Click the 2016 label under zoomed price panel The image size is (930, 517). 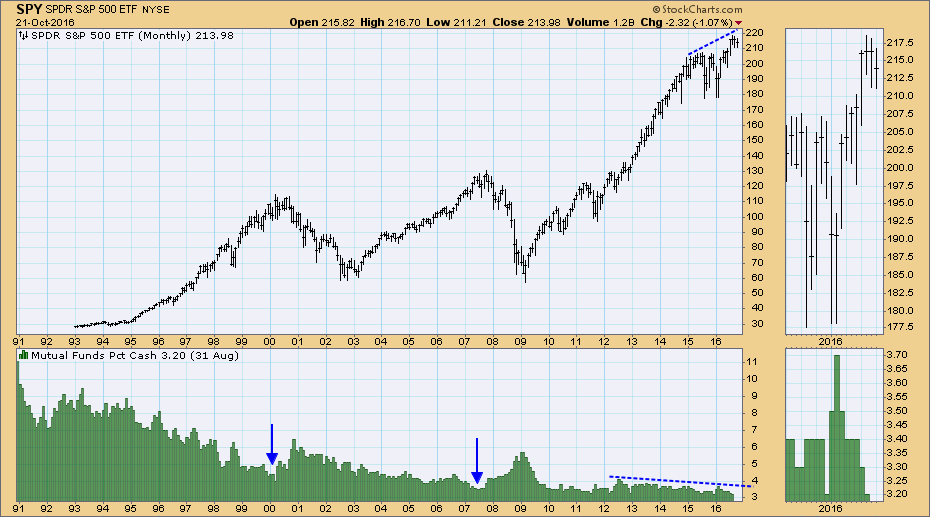tap(830, 342)
